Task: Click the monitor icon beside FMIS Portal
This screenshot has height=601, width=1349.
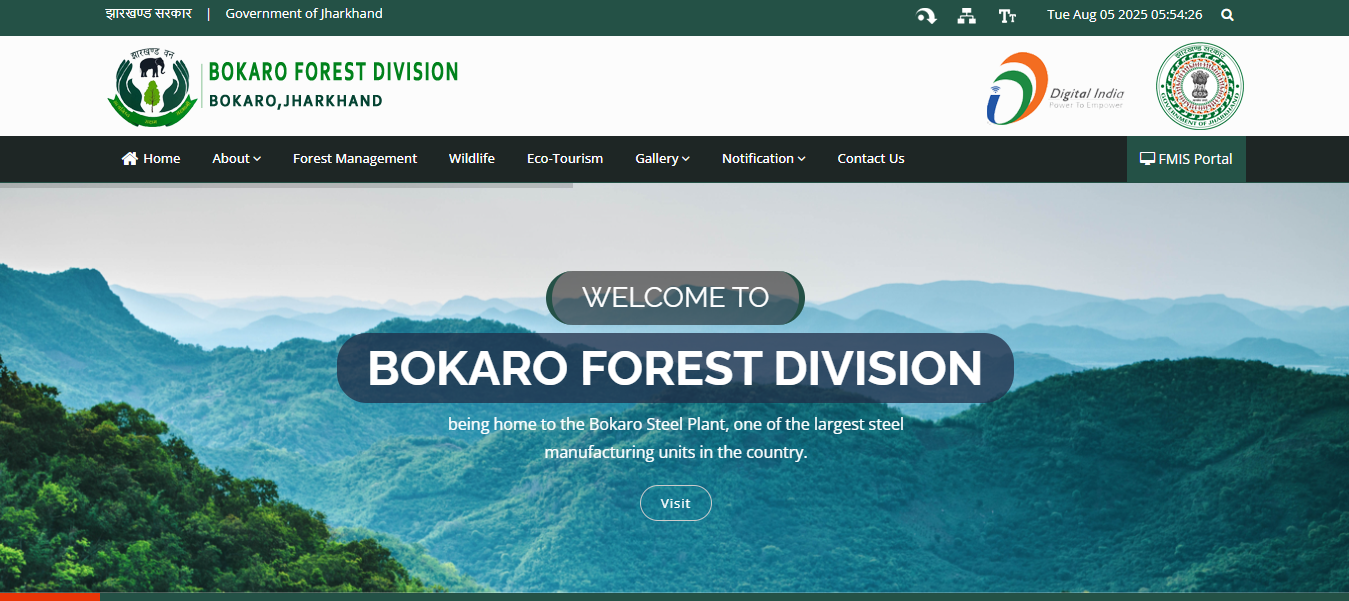Action: tap(1147, 159)
